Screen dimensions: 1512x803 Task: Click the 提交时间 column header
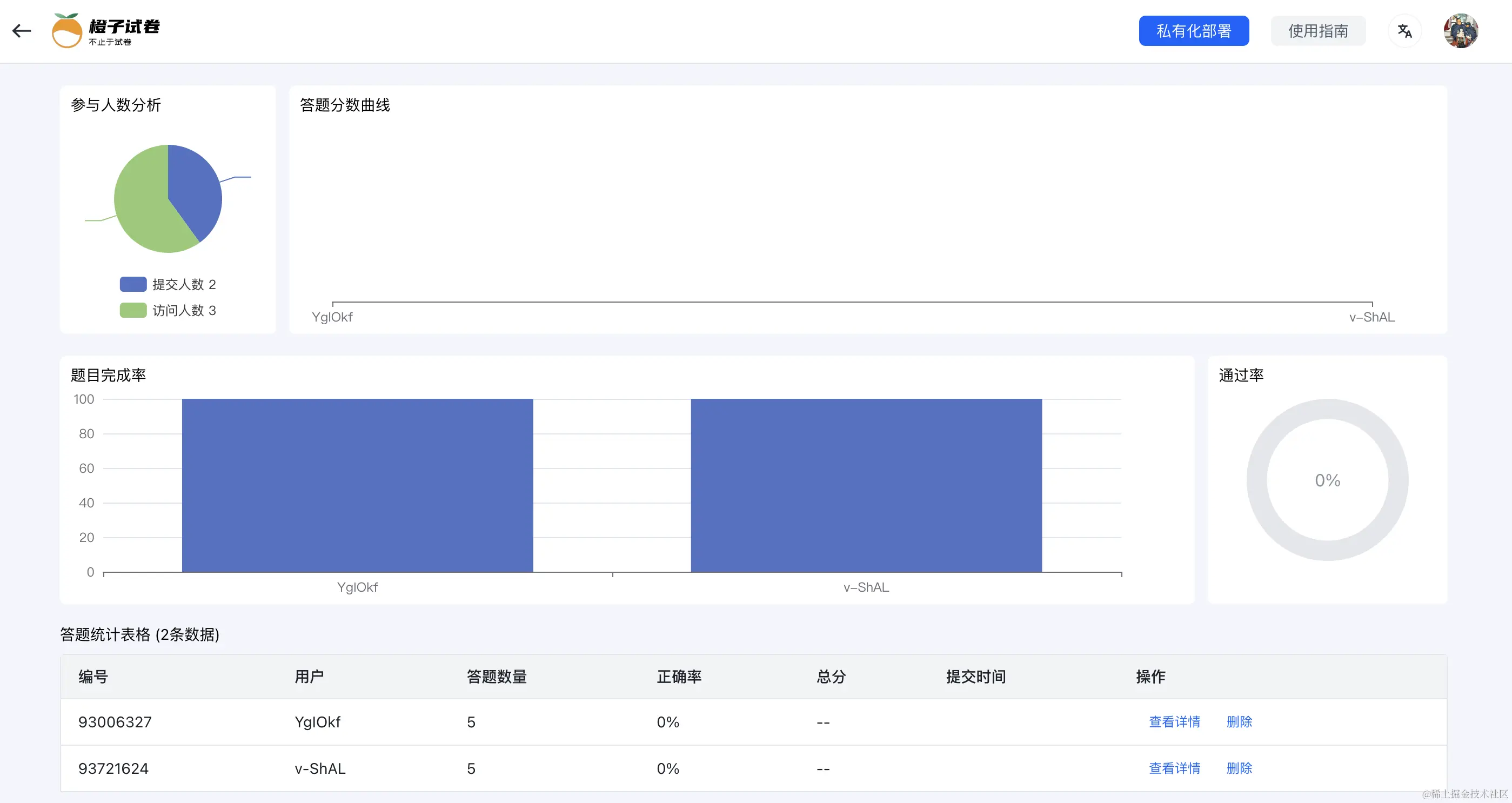click(975, 676)
